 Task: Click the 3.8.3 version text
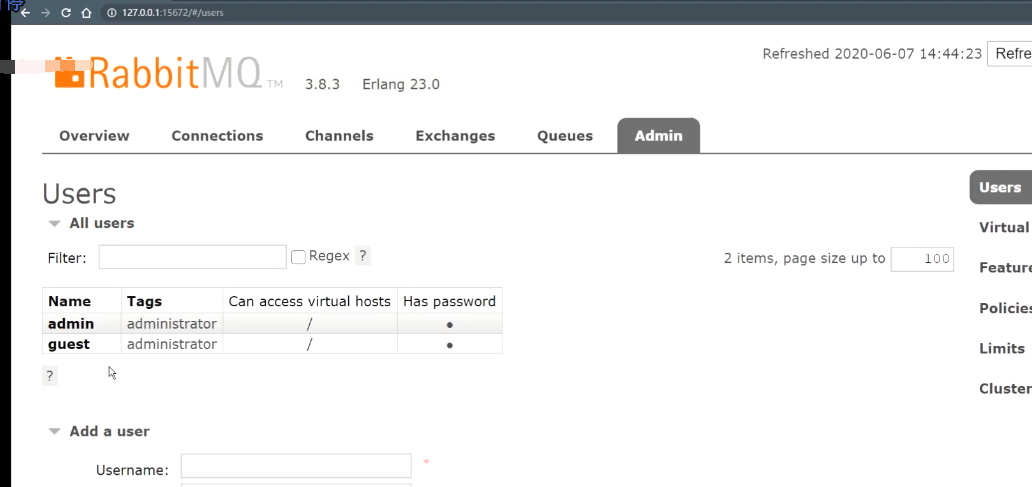[x=322, y=84]
